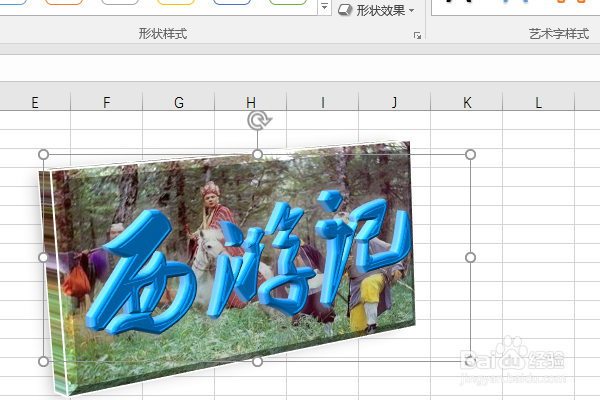Viewport: 600px width, 400px height.
Task: Select column E header
Action: 35,102
